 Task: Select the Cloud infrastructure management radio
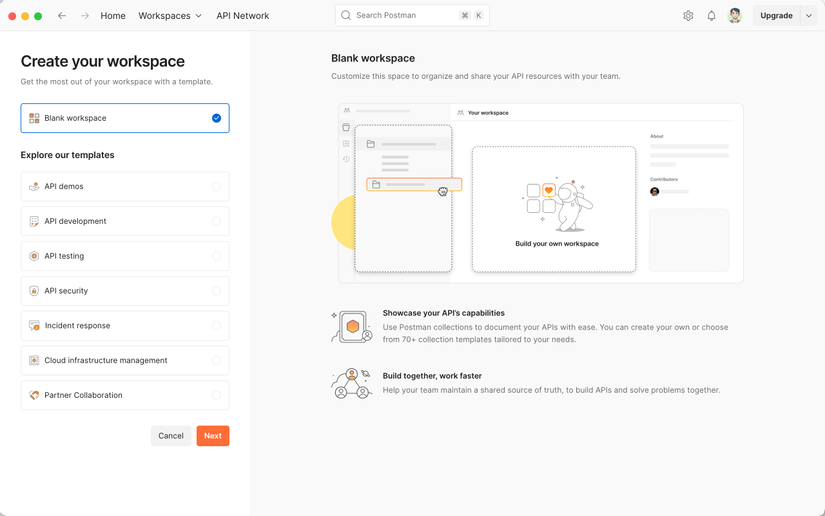click(216, 360)
